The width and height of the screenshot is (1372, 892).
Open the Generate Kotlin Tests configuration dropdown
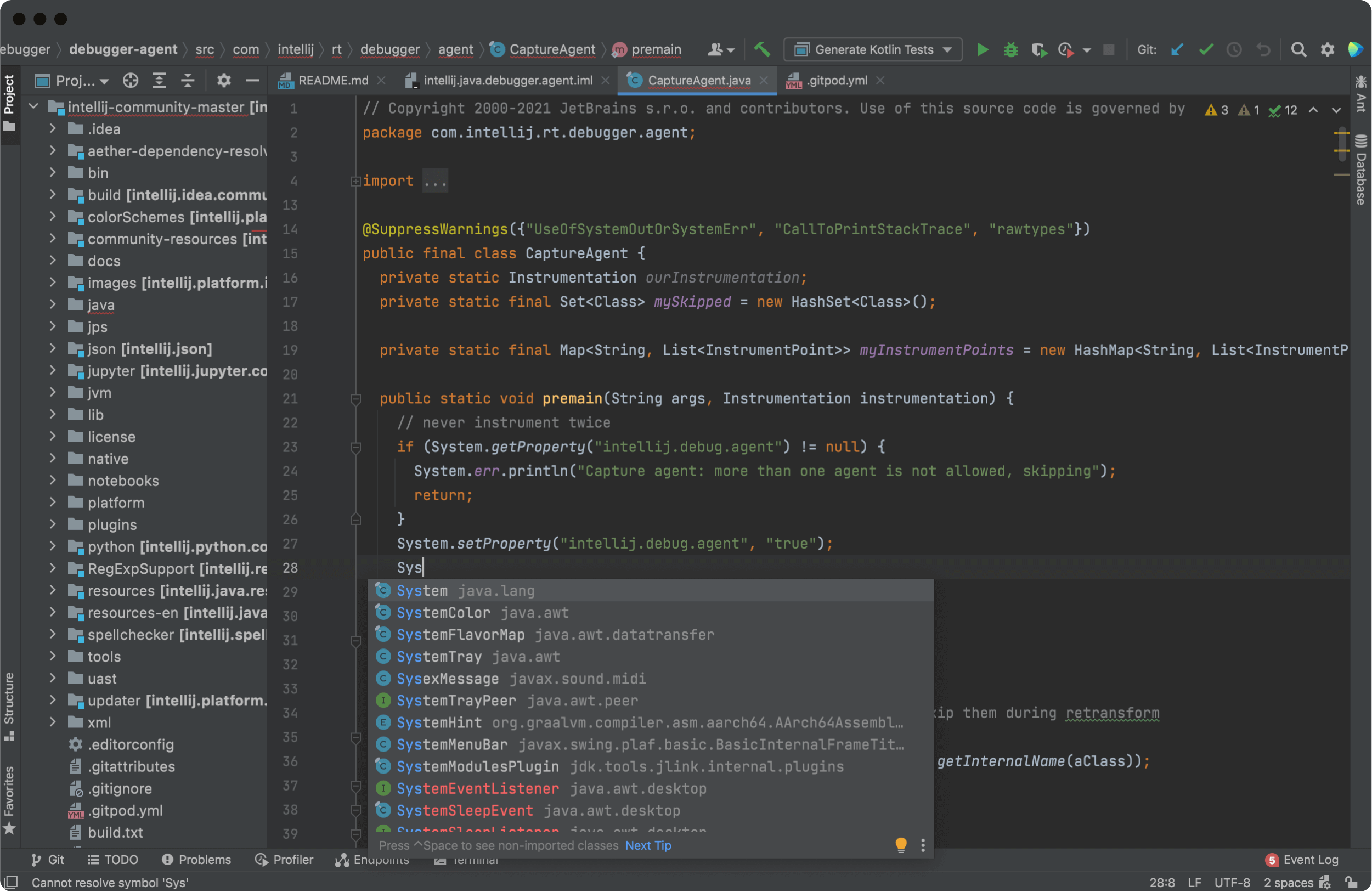point(873,49)
